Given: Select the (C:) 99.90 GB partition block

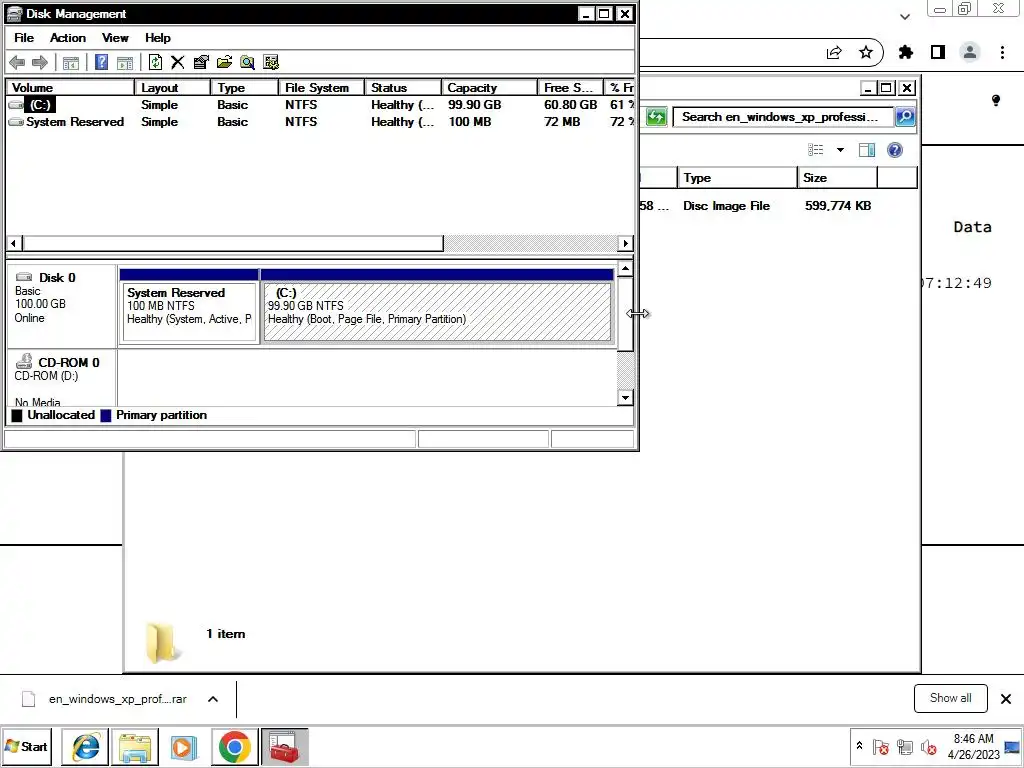Looking at the screenshot, I should [x=437, y=306].
